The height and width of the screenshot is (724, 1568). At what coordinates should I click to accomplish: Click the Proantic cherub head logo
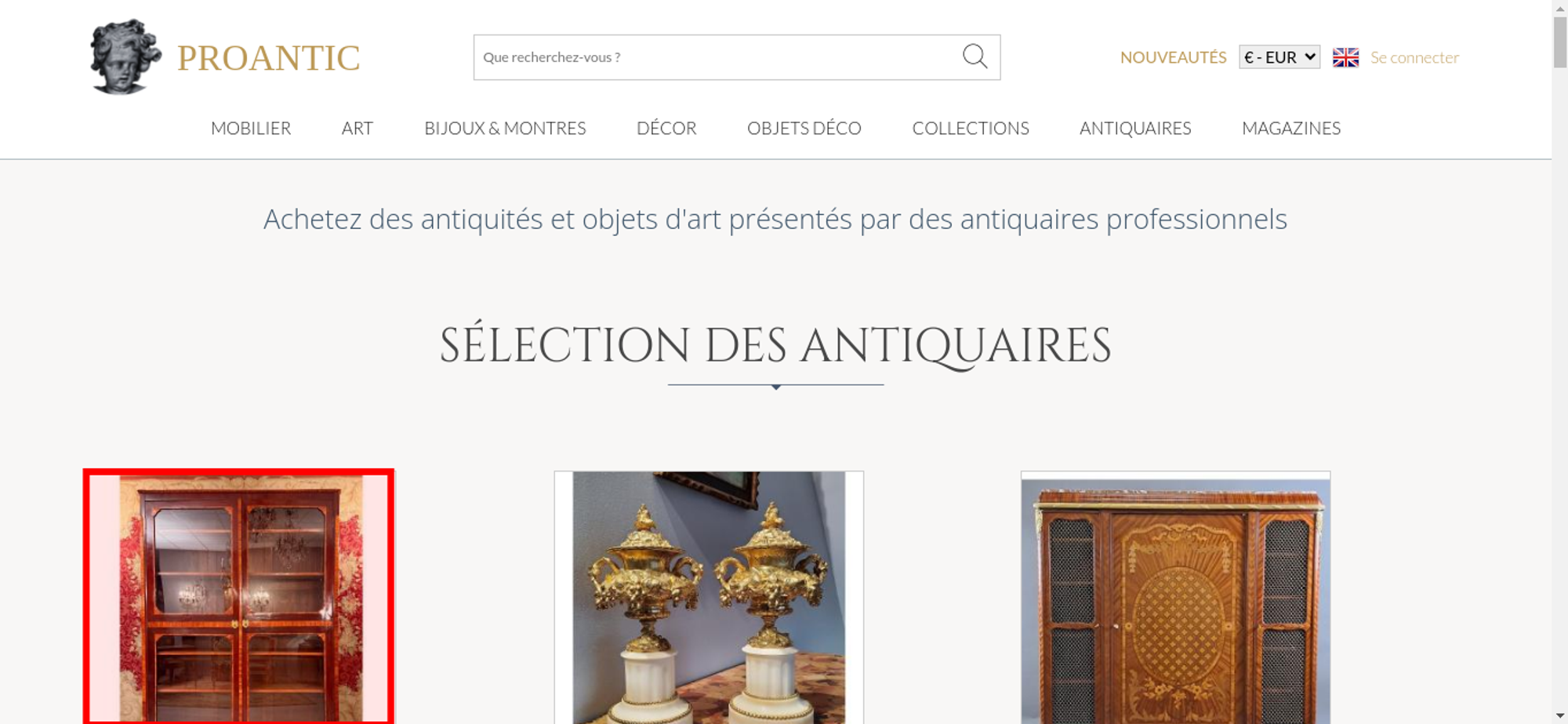[125, 57]
